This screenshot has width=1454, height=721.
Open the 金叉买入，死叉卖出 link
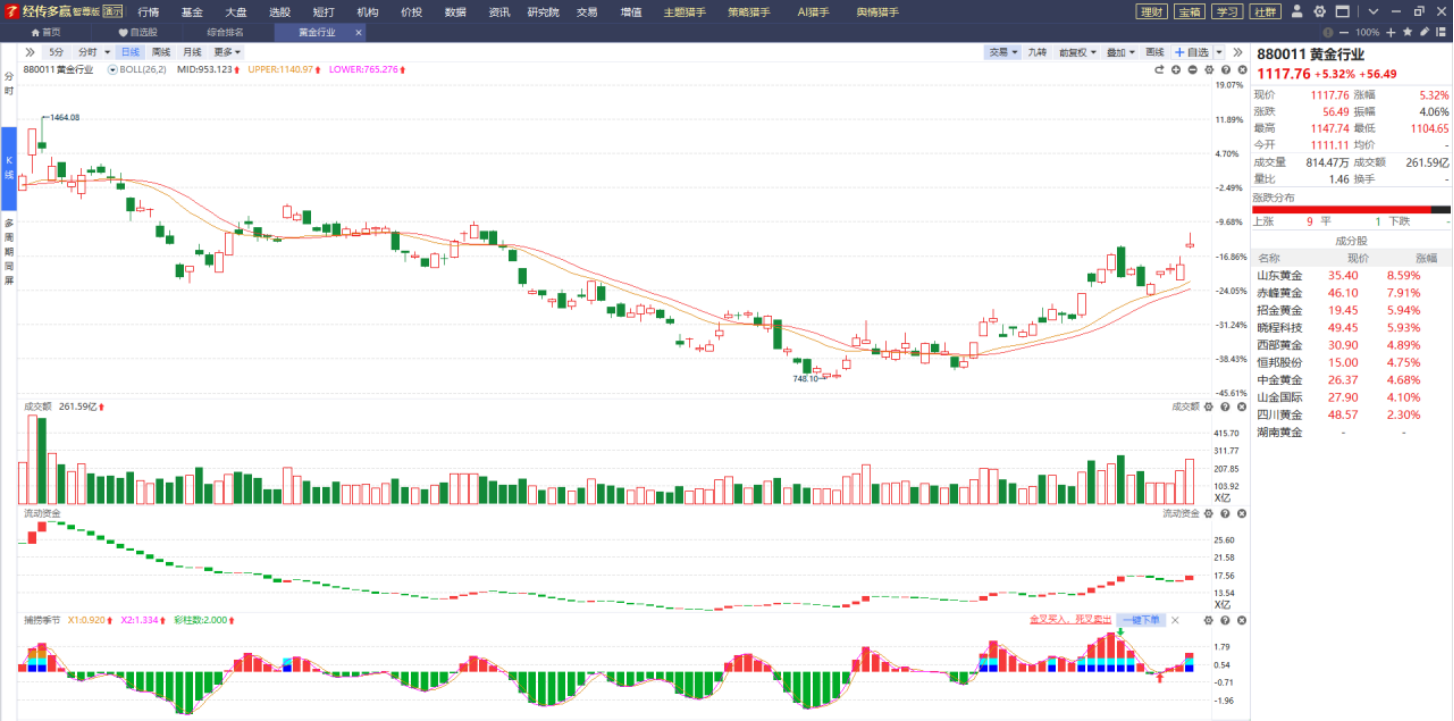click(1070, 620)
